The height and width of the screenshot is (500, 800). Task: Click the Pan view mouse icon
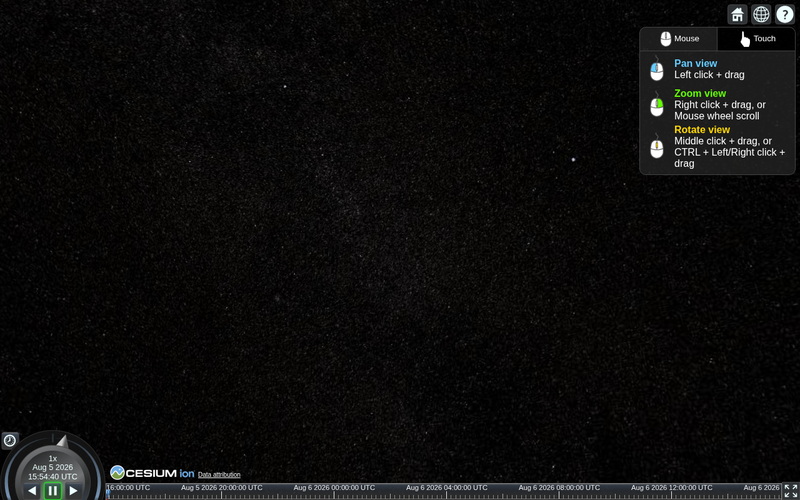point(657,69)
